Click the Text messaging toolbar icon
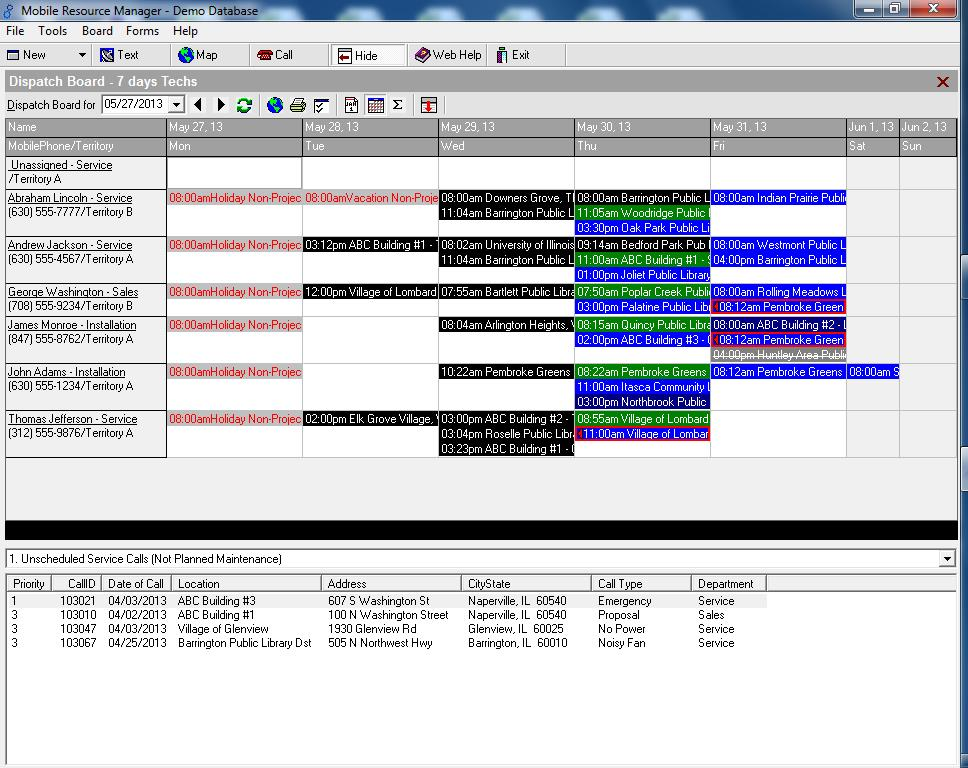The height and width of the screenshot is (768, 968). [123, 55]
